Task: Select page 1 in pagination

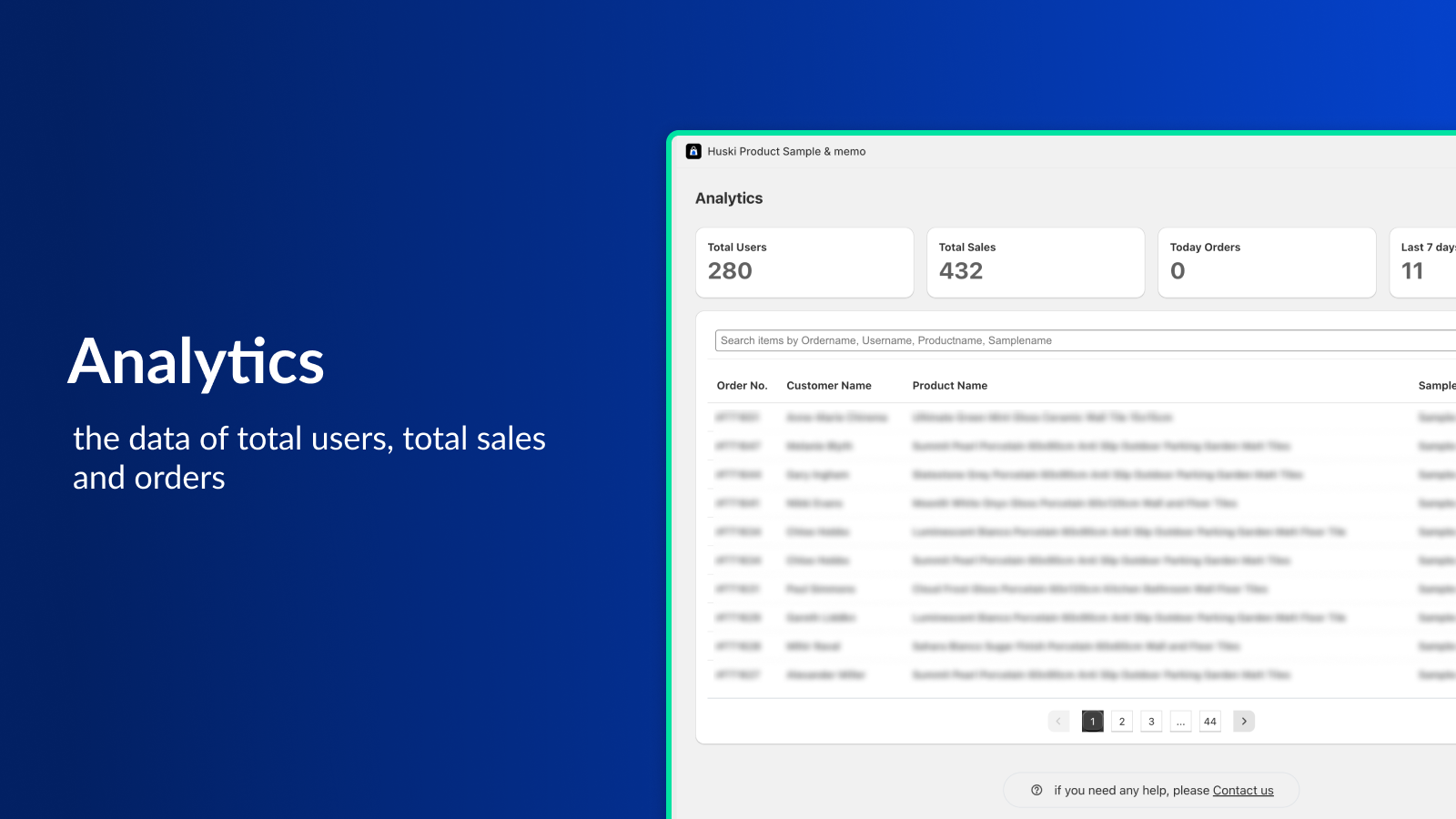Action: 1093,721
